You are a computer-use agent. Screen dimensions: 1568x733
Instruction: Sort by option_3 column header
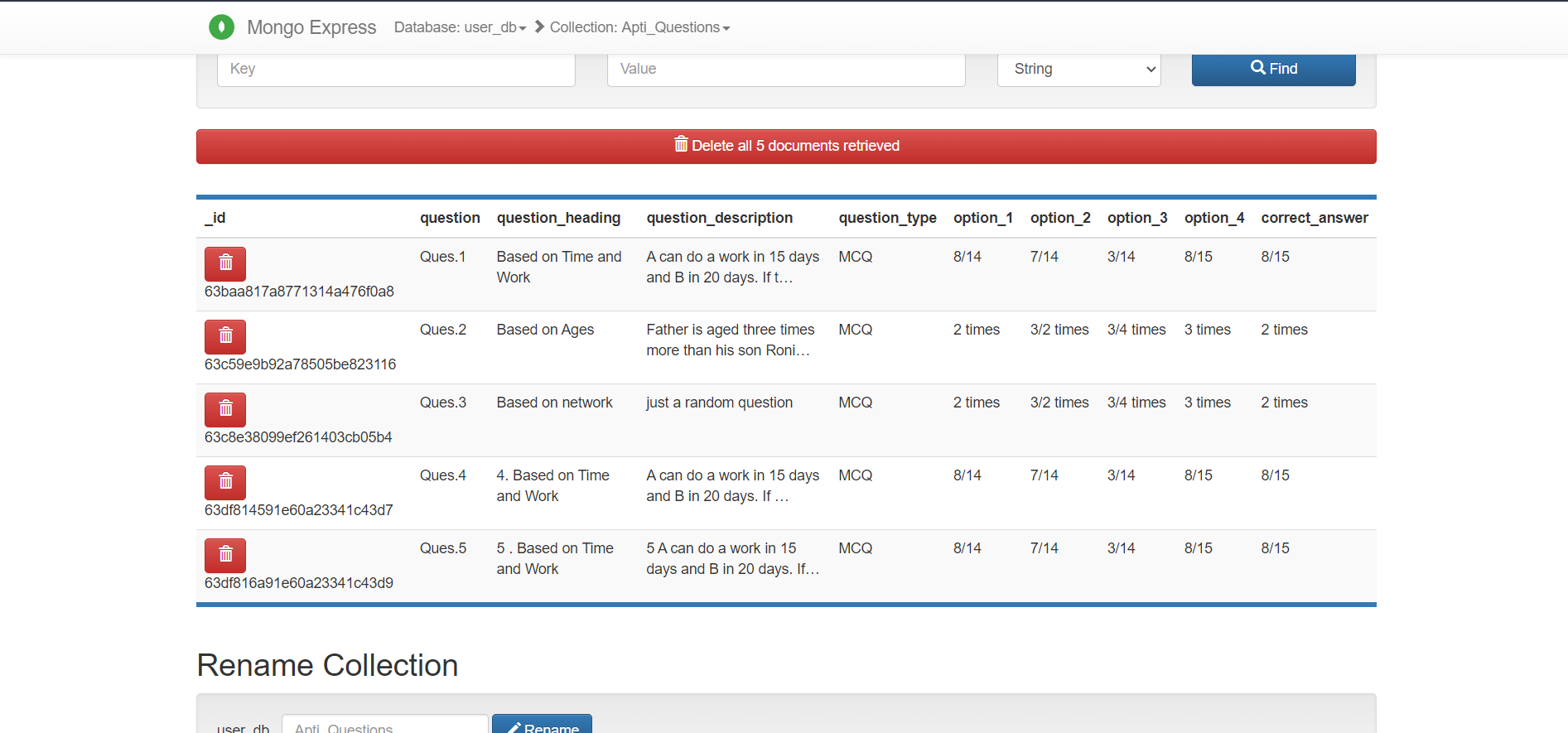pyautogui.click(x=1137, y=218)
